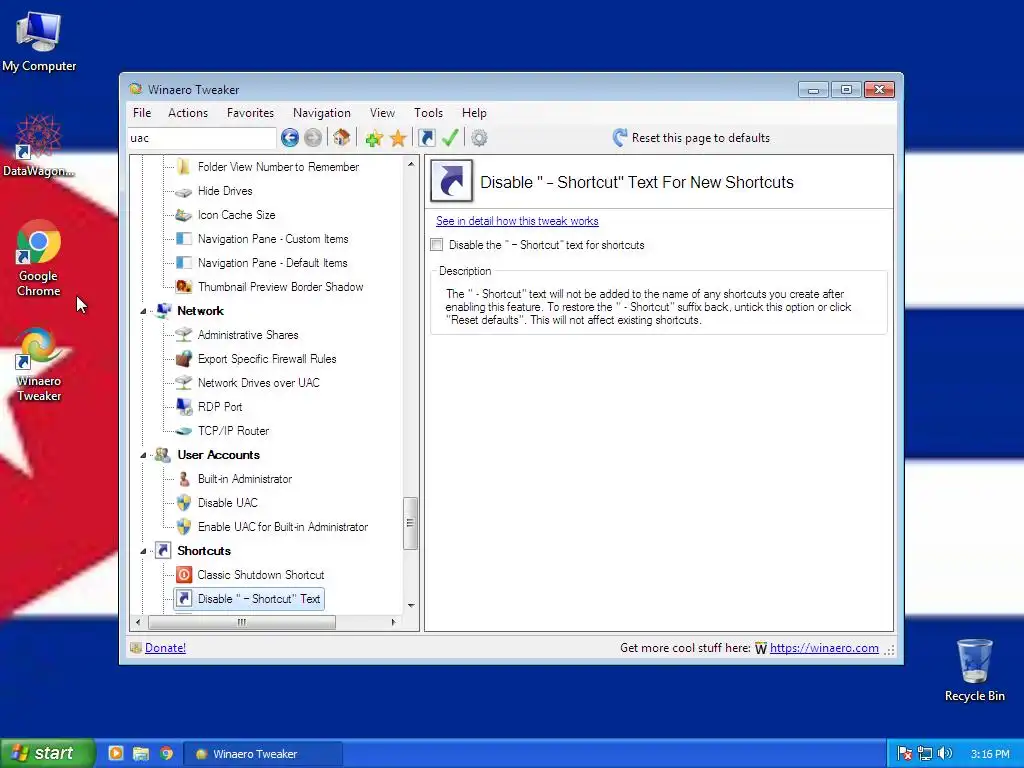Select Disable "- Shortcut" Text tree item

click(249, 599)
